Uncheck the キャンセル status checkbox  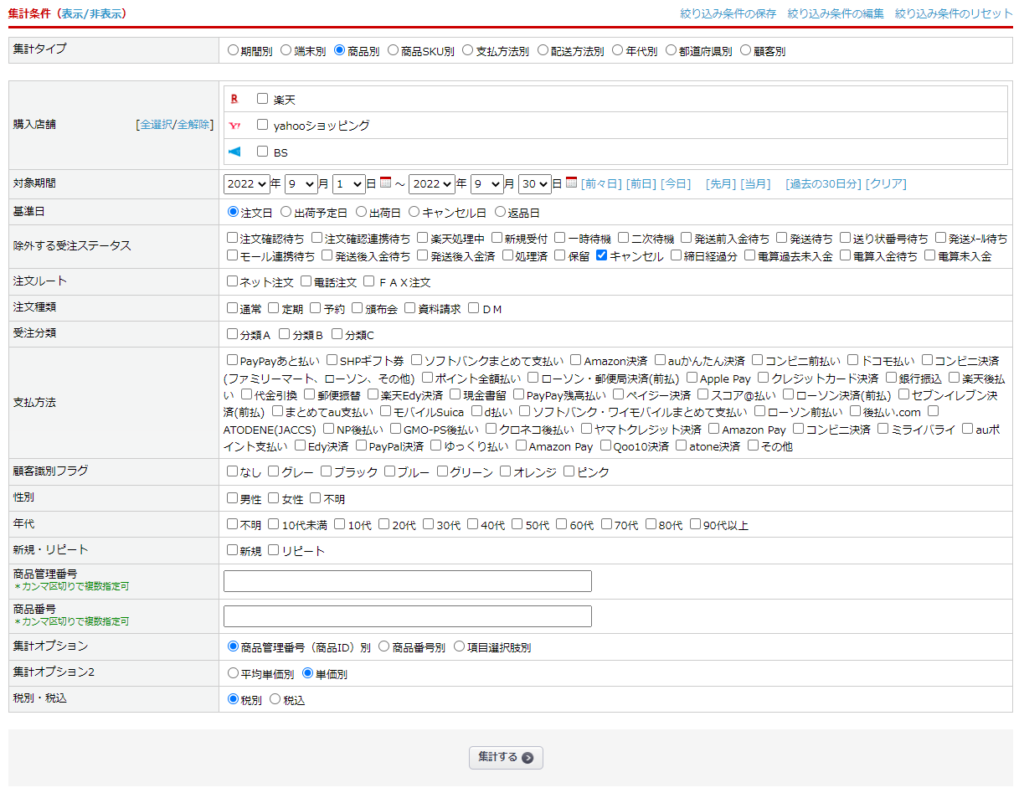click(x=602, y=256)
